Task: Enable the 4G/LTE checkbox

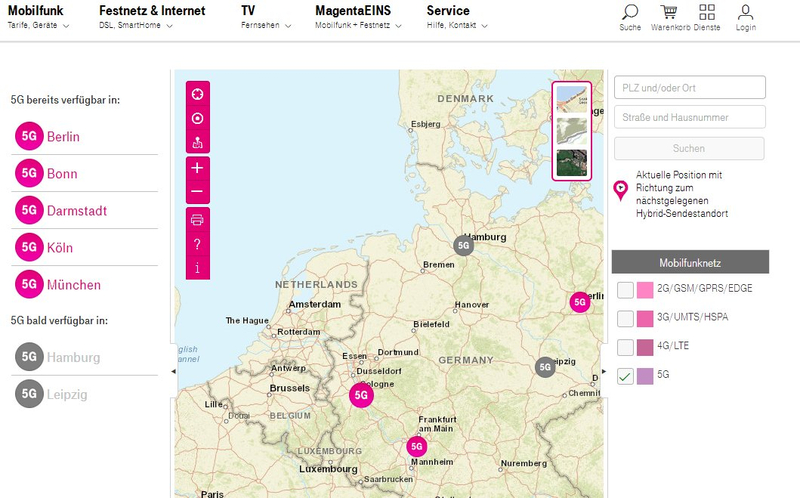Action: pos(625,347)
